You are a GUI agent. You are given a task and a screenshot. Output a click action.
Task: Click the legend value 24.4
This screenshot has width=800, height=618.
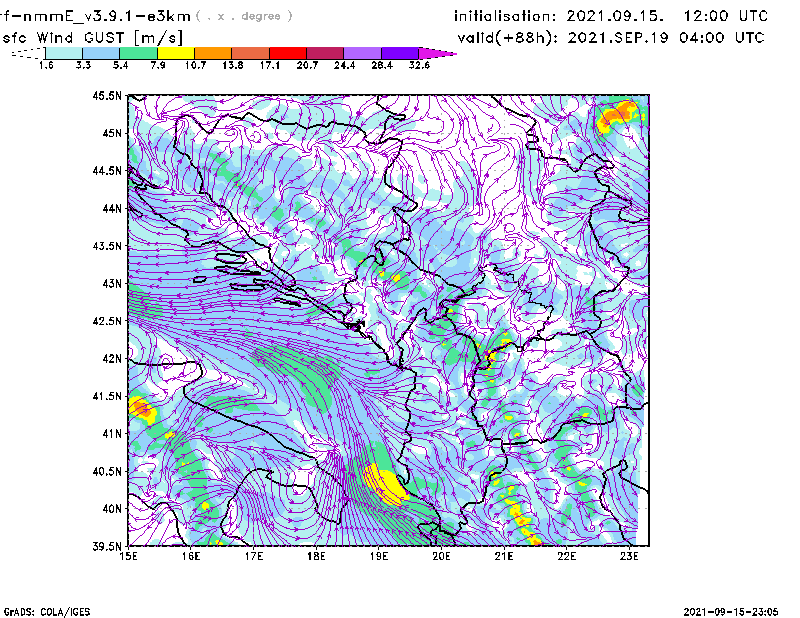click(x=344, y=65)
